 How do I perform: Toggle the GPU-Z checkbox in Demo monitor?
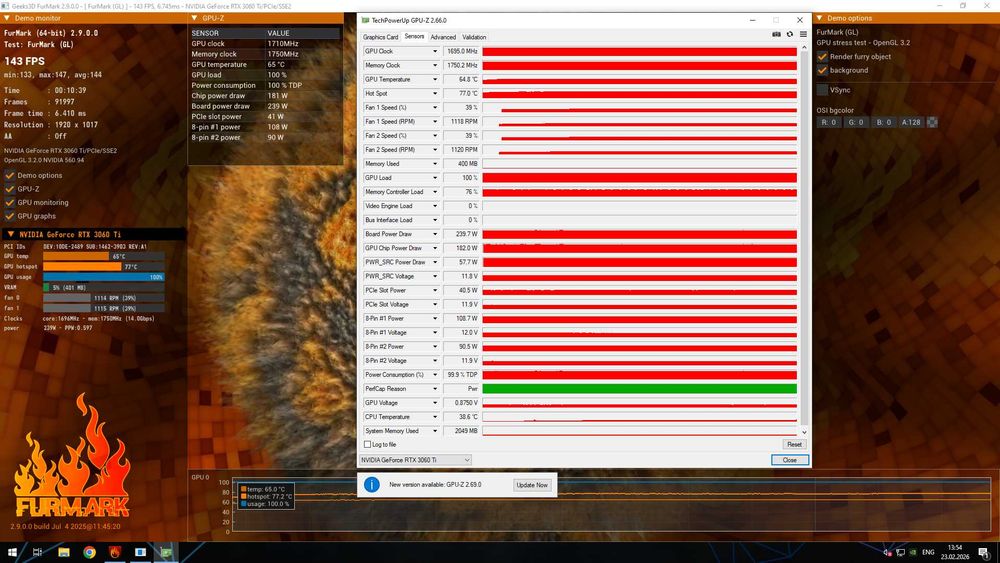10,189
